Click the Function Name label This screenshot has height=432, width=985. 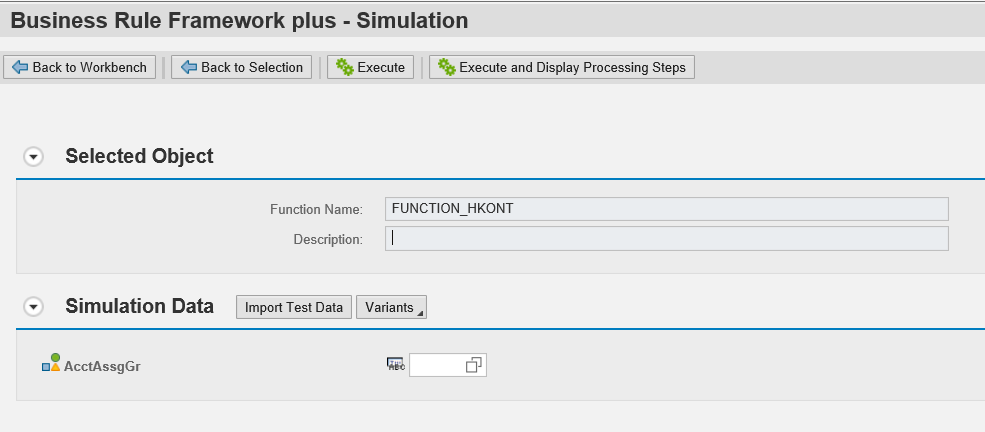click(x=315, y=209)
